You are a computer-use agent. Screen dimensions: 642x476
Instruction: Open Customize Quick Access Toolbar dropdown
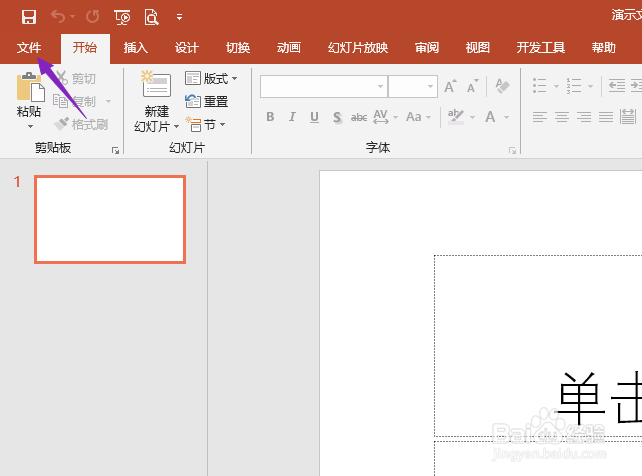pyautogui.click(x=179, y=17)
